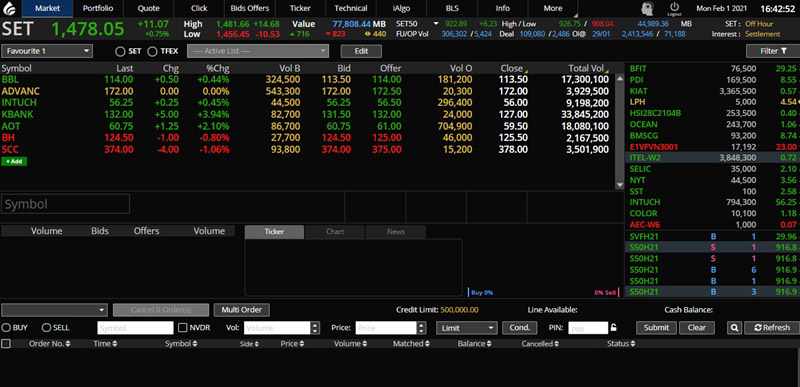Select the AOT row symbol

(11, 126)
